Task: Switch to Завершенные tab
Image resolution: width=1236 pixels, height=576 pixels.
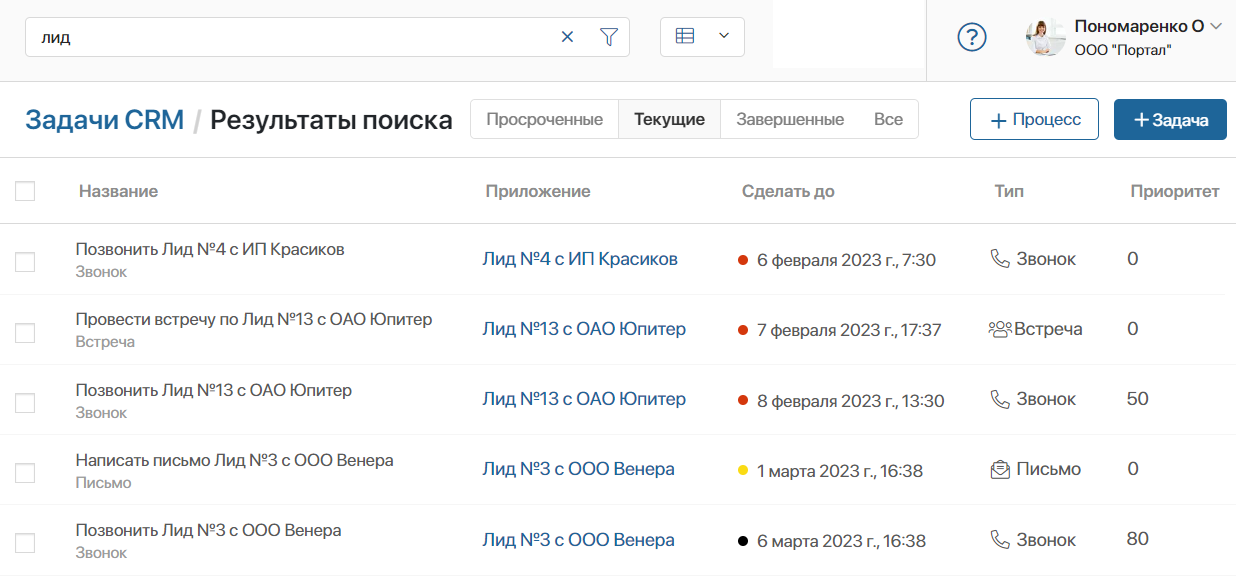Action: [x=790, y=119]
